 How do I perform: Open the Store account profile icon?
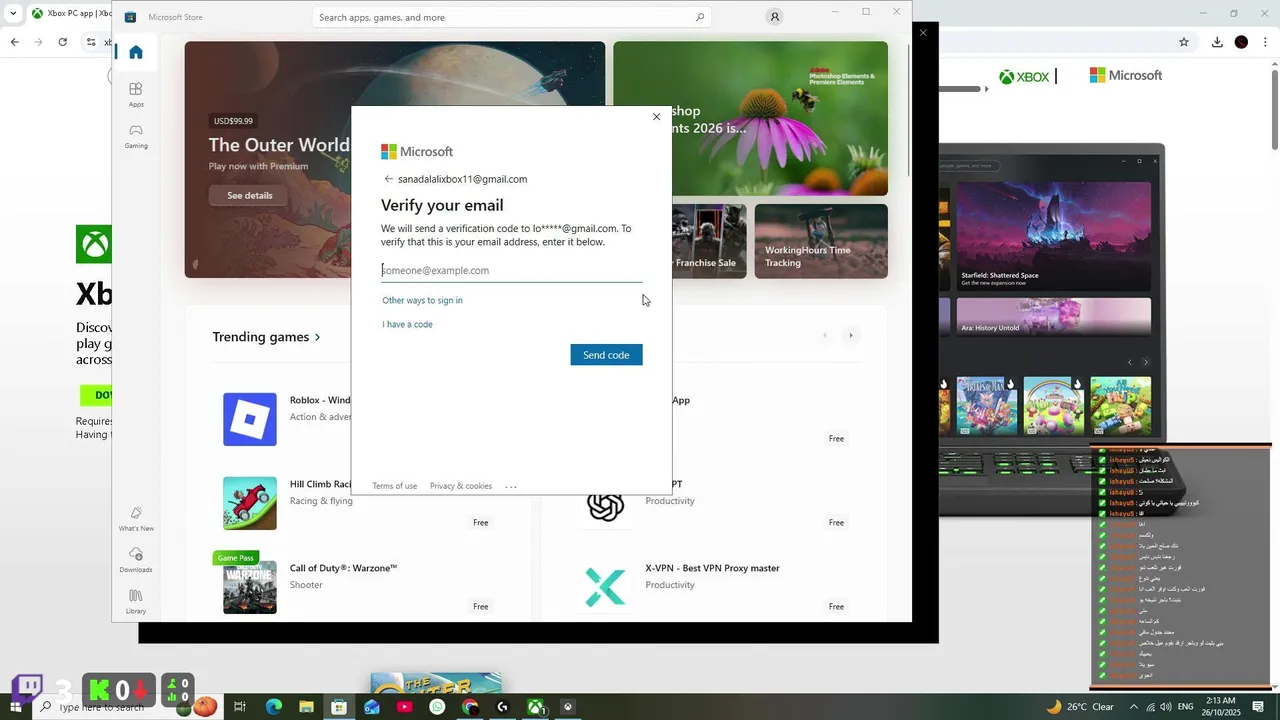pyautogui.click(x=774, y=17)
